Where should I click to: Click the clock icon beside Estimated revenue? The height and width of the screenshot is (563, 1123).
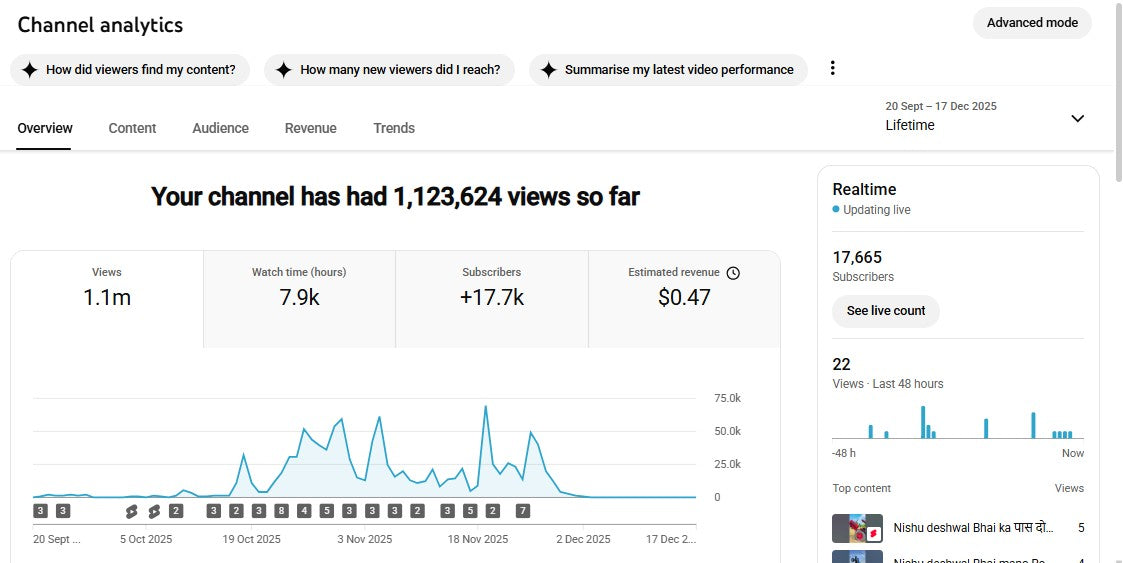pyautogui.click(x=733, y=273)
